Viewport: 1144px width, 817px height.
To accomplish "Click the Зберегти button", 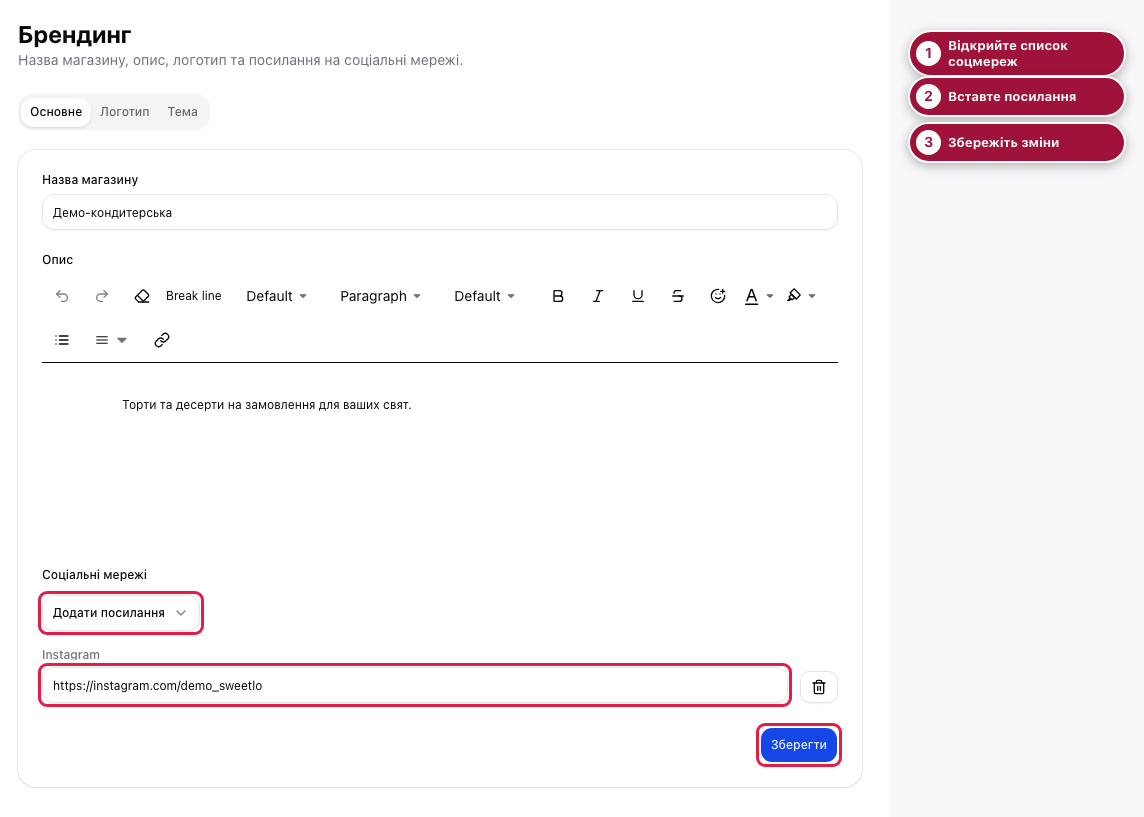I will [799, 745].
